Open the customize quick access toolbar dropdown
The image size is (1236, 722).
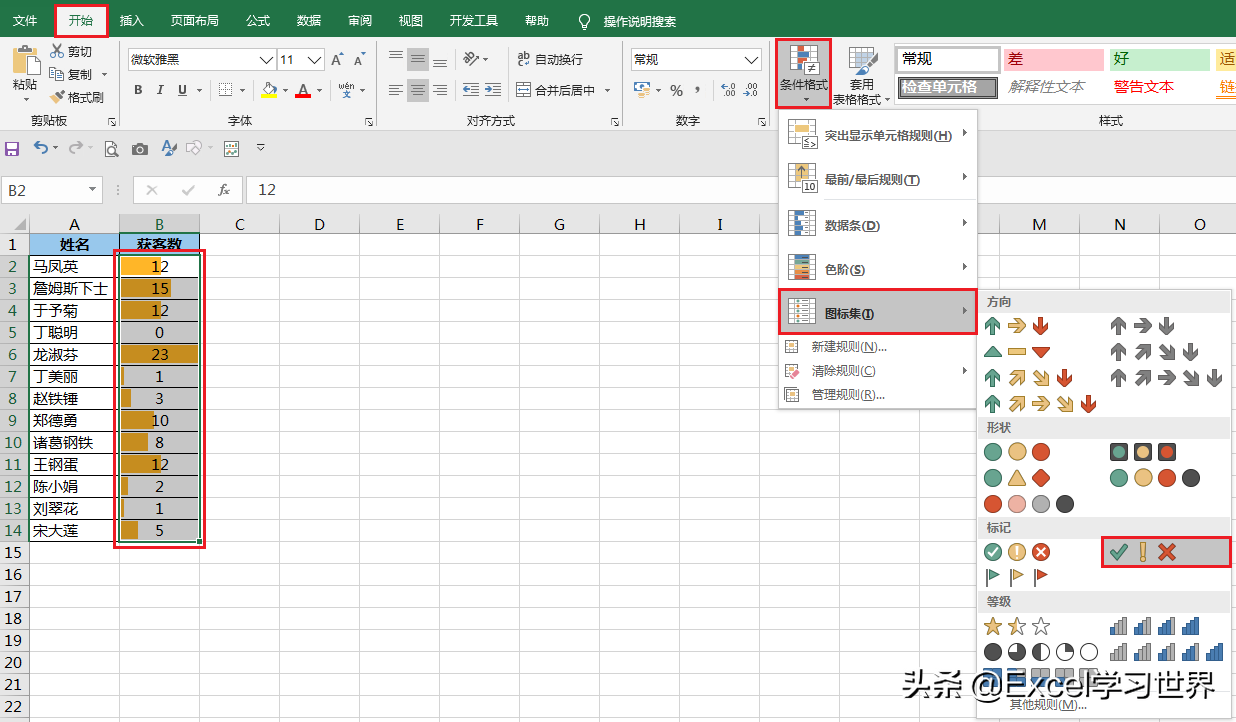tap(261, 148)
